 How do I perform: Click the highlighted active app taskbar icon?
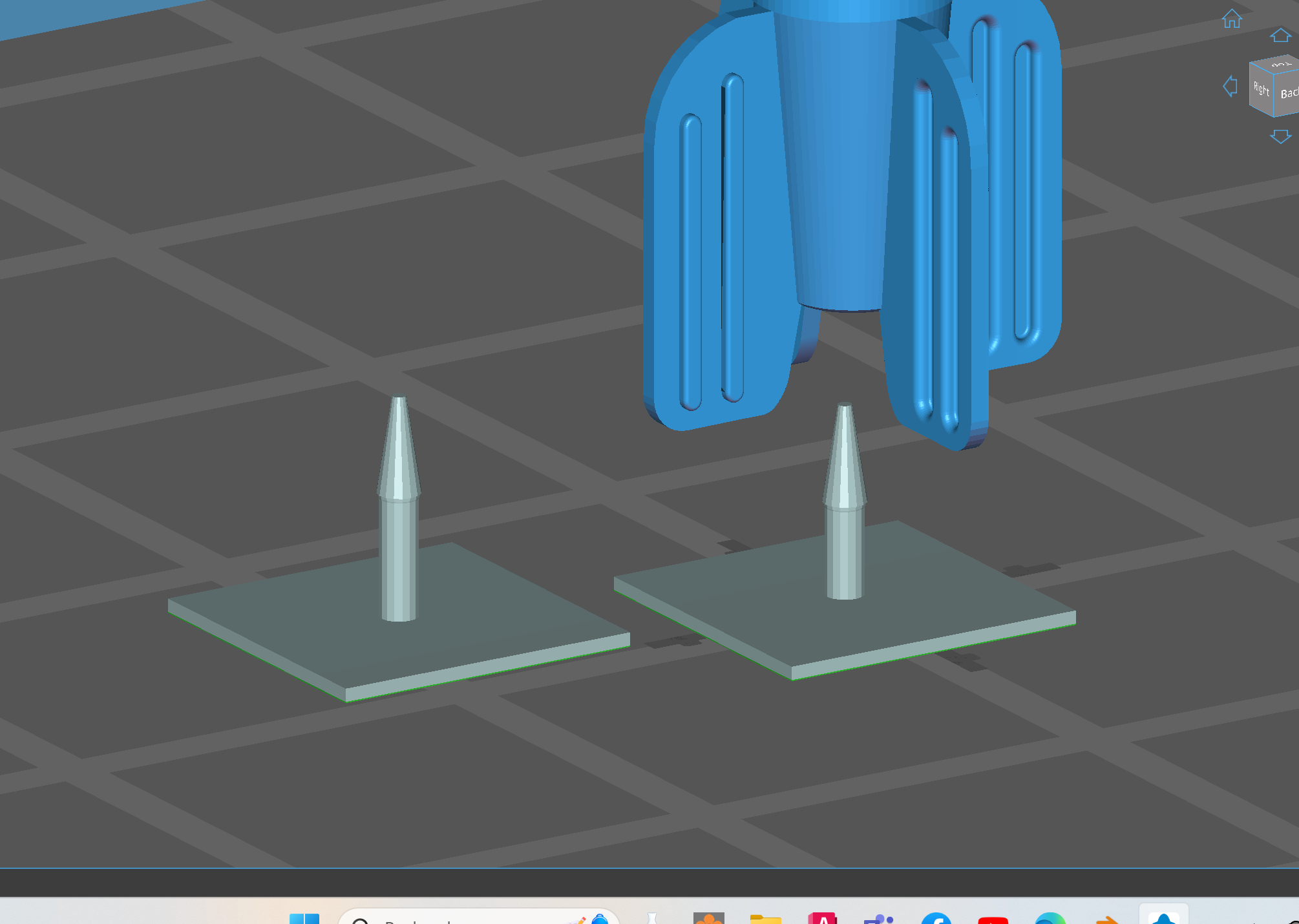[1163, 918]
